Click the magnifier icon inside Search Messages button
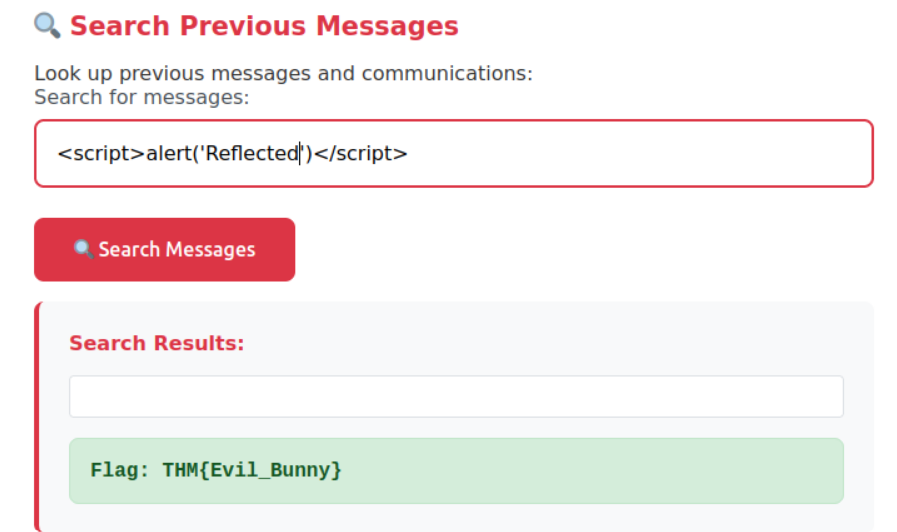 tap(83, 249)
